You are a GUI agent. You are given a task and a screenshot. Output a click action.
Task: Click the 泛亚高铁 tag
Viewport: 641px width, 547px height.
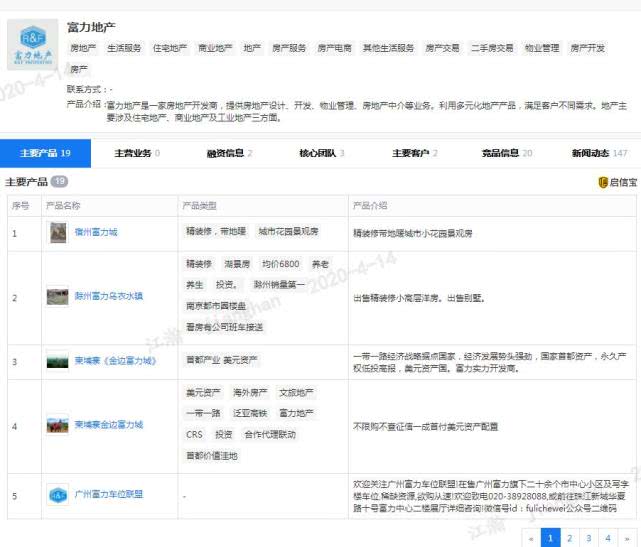click(250, 413)
